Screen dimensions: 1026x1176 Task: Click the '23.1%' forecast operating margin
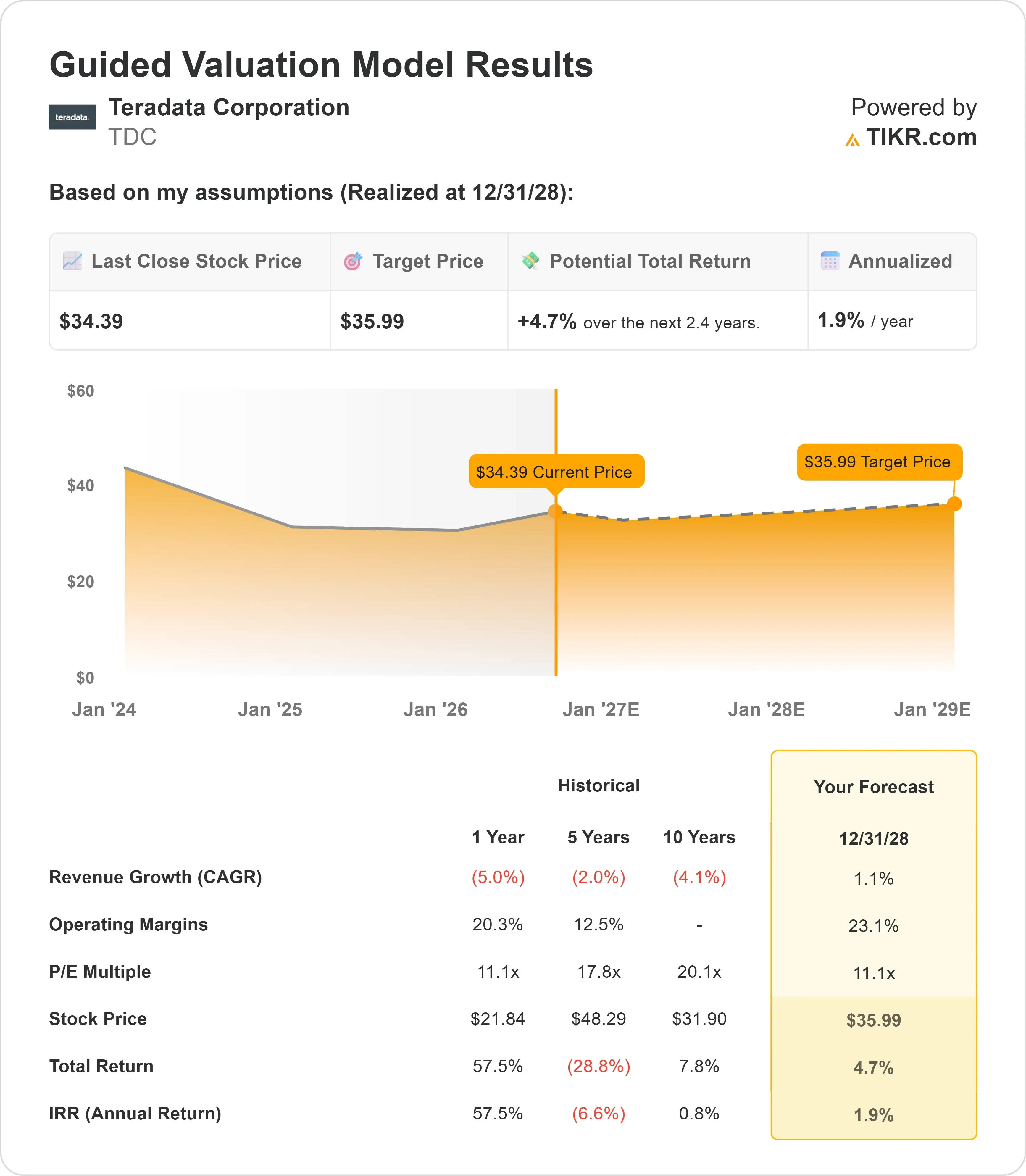[874, 926]
